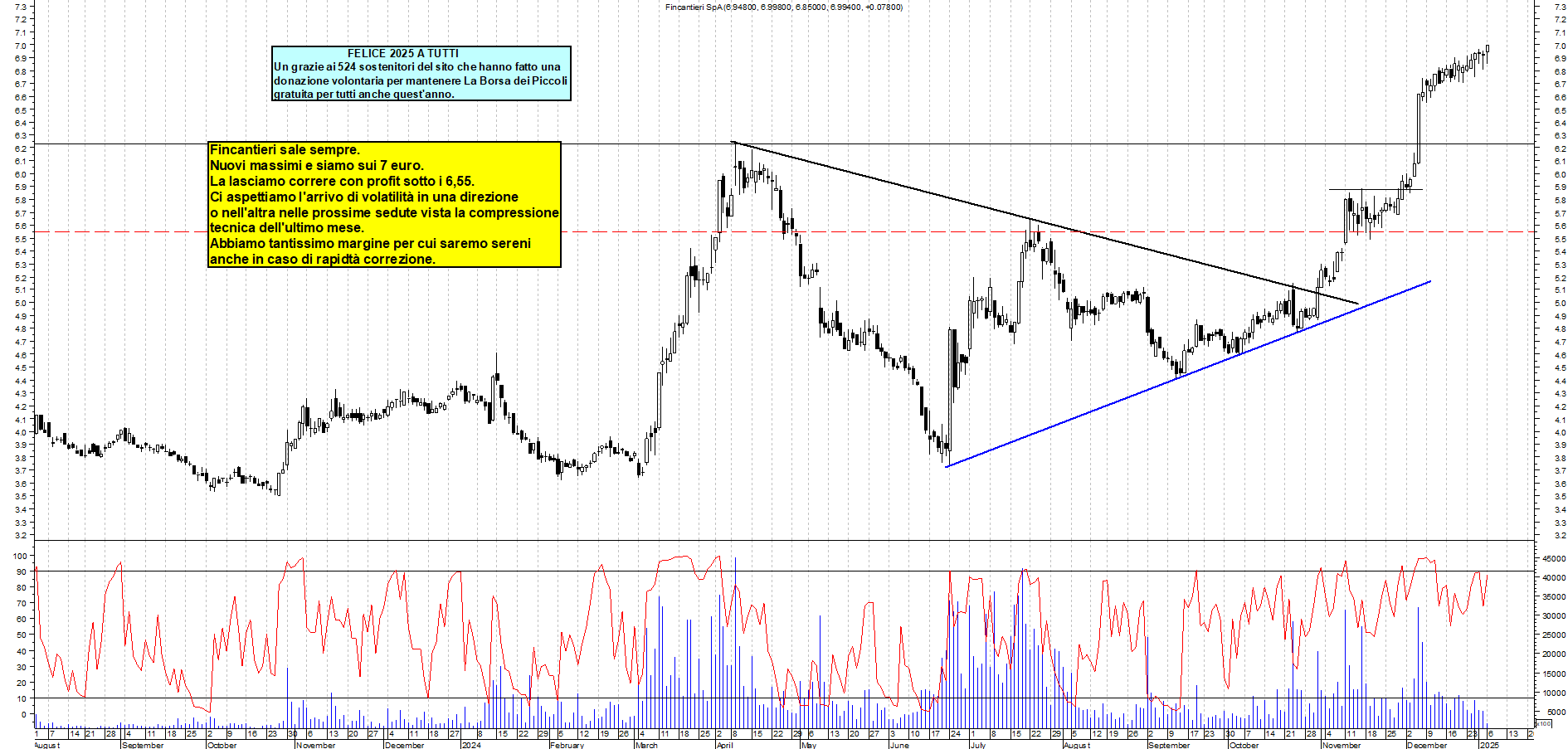Click 'Ci aspettiamo l'arrivo di volatilità' line
This screenshot has width=1568, height=749.
[364, 197]
